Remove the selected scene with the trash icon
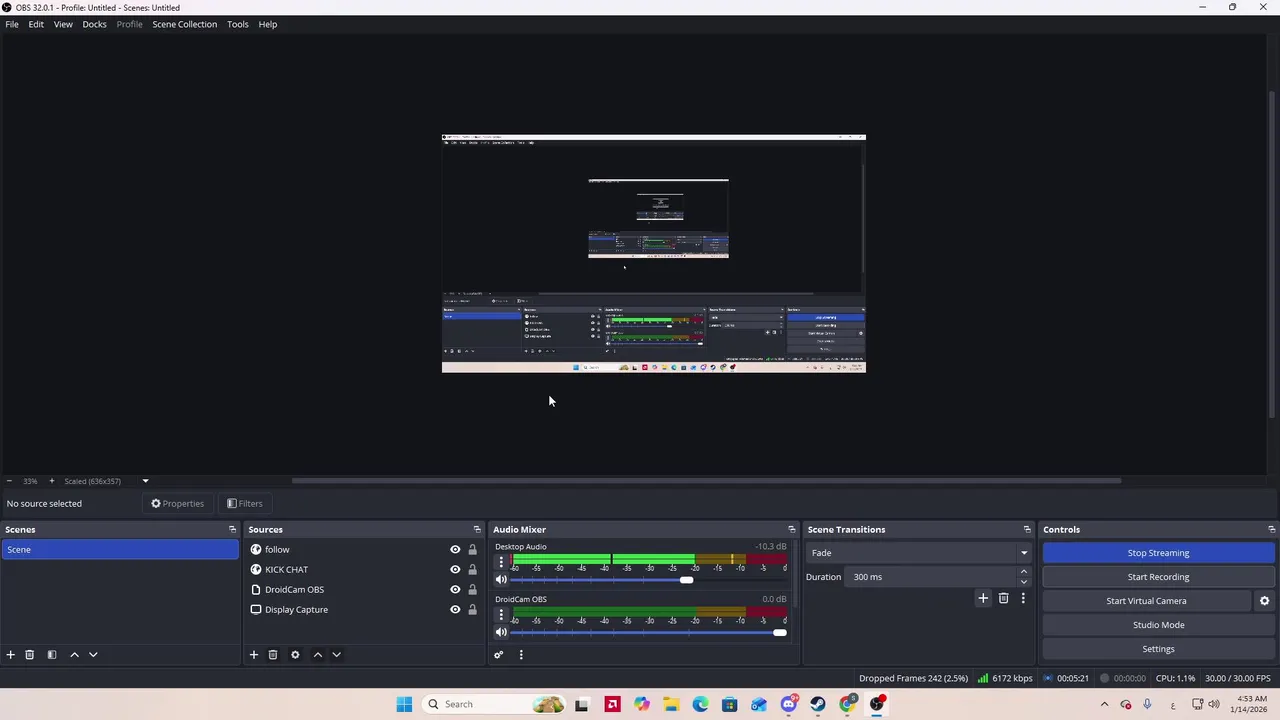The height and width of the screenshot is (720, 1280). (x=29, y=655)
